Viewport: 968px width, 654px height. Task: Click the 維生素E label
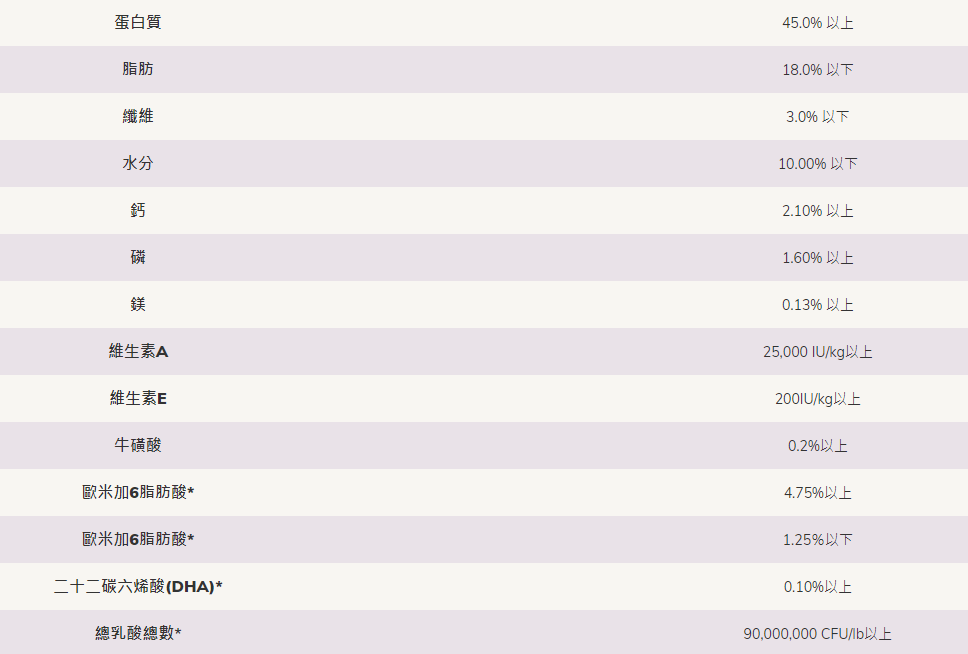[x=138, y=398]
